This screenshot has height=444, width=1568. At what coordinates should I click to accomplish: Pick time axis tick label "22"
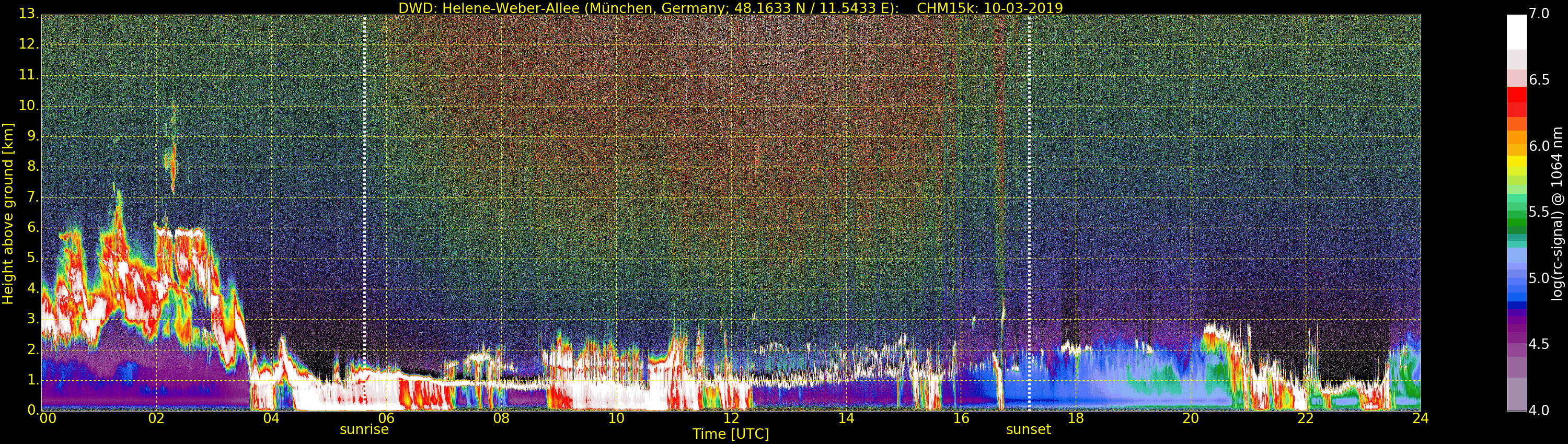pyautogui.click(x=1306, y=418)
